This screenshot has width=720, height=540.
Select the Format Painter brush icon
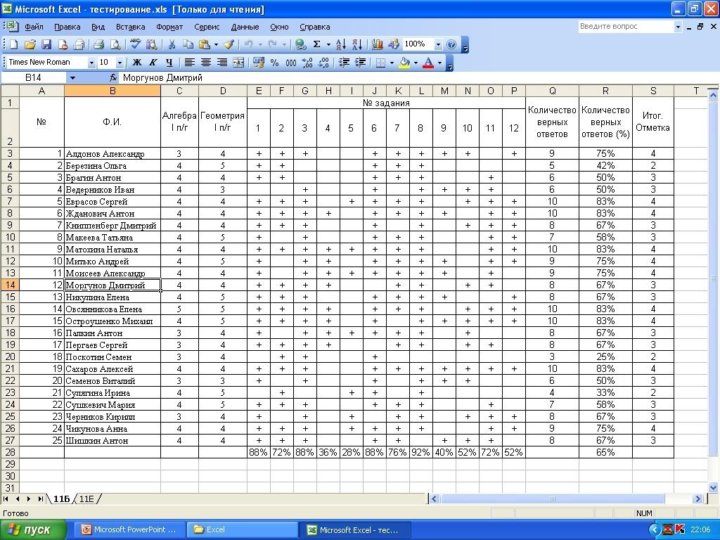tap(229, 45)
